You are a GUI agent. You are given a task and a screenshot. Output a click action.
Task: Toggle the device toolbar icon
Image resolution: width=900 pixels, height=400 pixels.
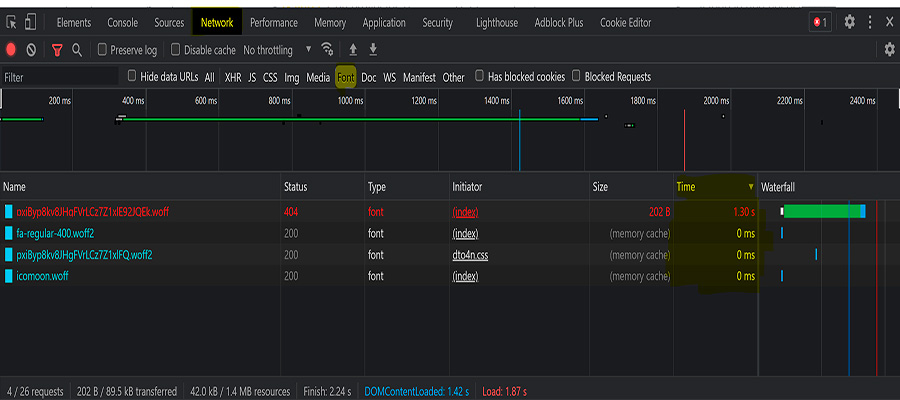31,22
